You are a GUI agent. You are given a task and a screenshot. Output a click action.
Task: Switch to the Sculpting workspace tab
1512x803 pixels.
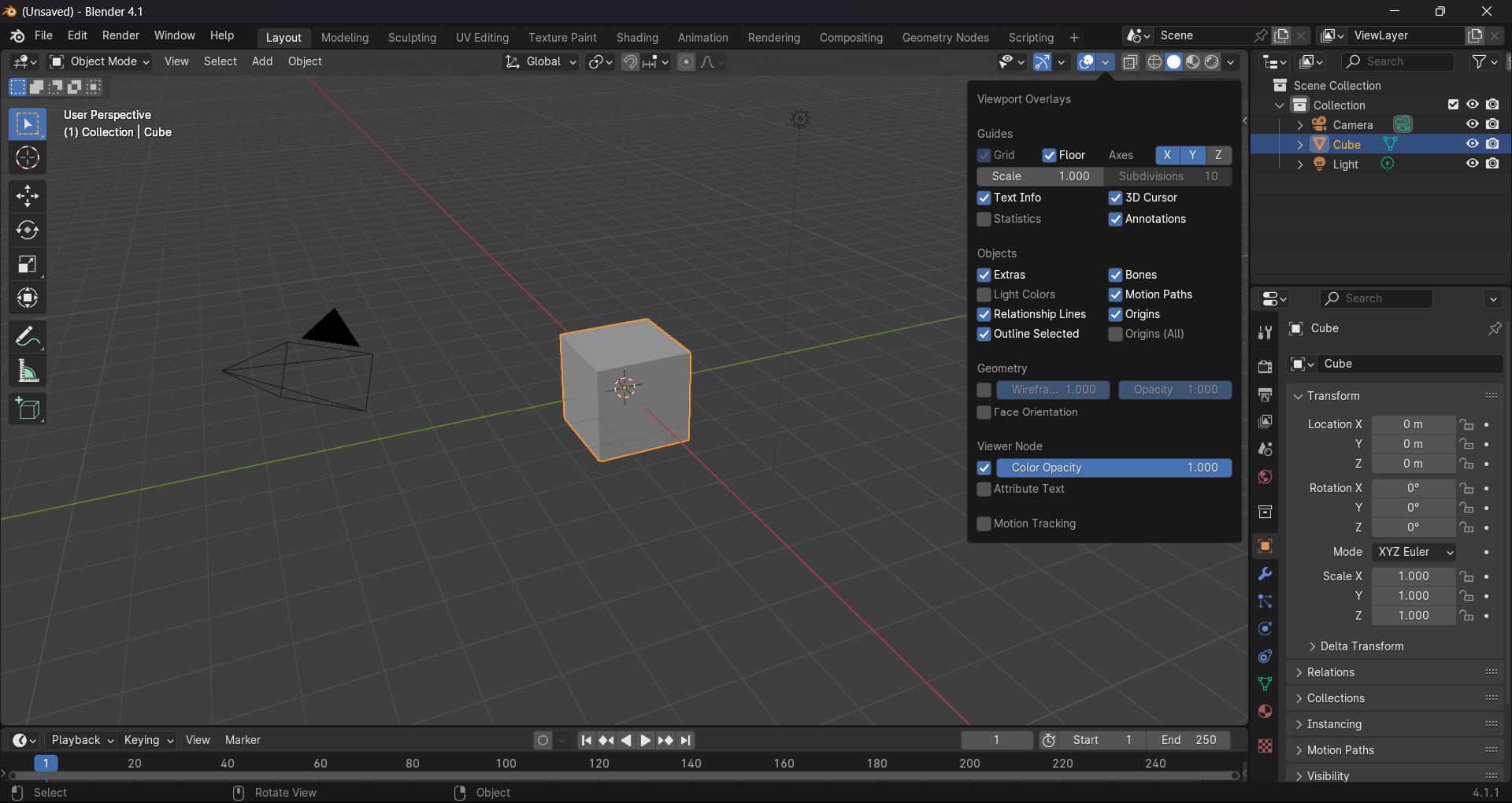pos(412,38)
